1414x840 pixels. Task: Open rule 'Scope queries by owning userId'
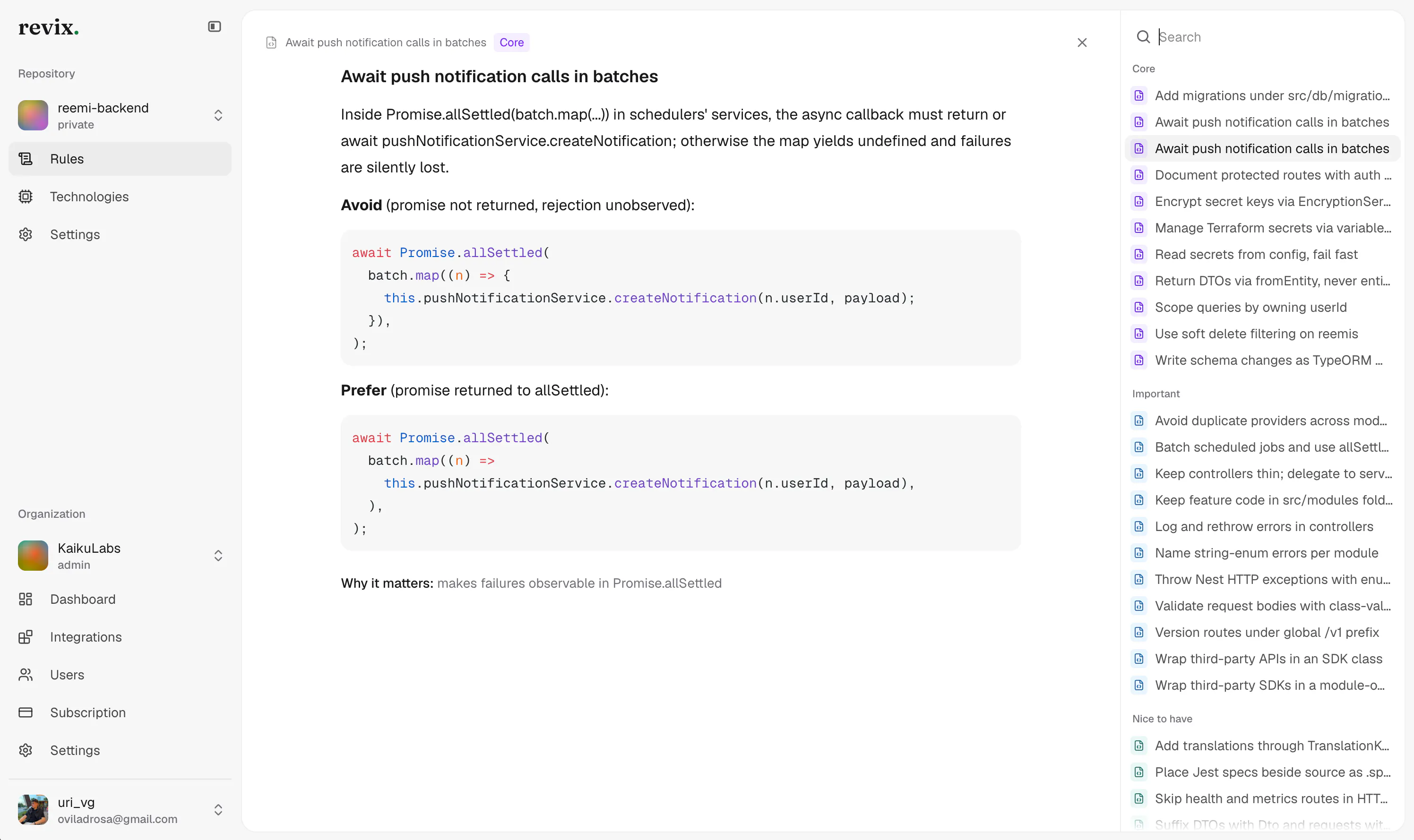[1262, 308]
